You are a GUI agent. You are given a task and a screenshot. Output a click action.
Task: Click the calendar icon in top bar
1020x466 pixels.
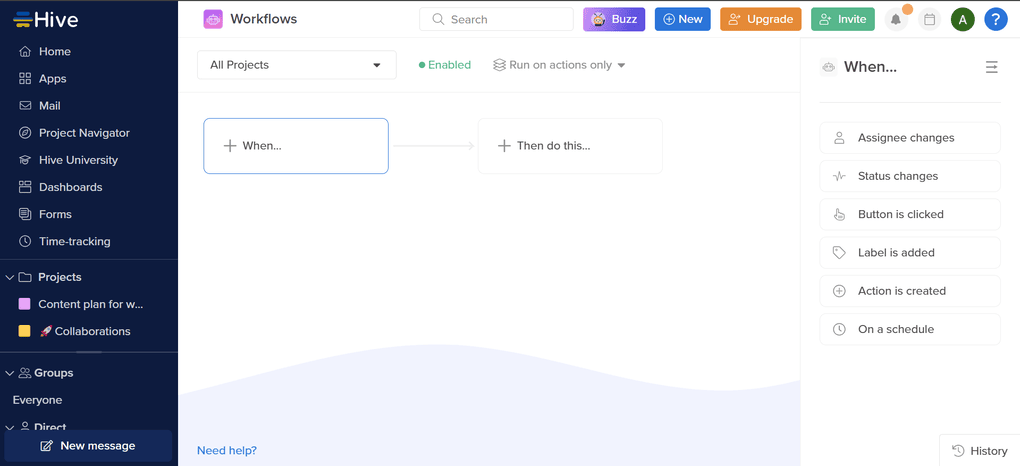(x=929, y=19)
